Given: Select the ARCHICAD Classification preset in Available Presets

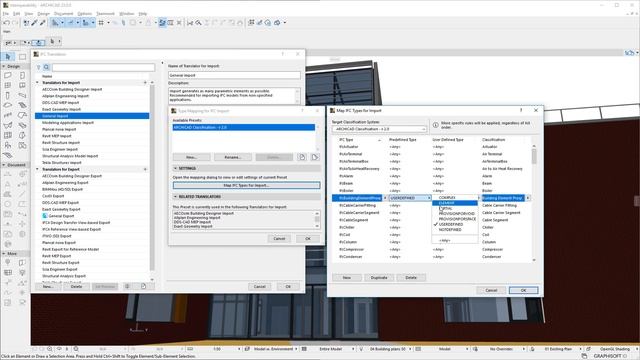Looking at the screenshot, I should click(244, 127).
